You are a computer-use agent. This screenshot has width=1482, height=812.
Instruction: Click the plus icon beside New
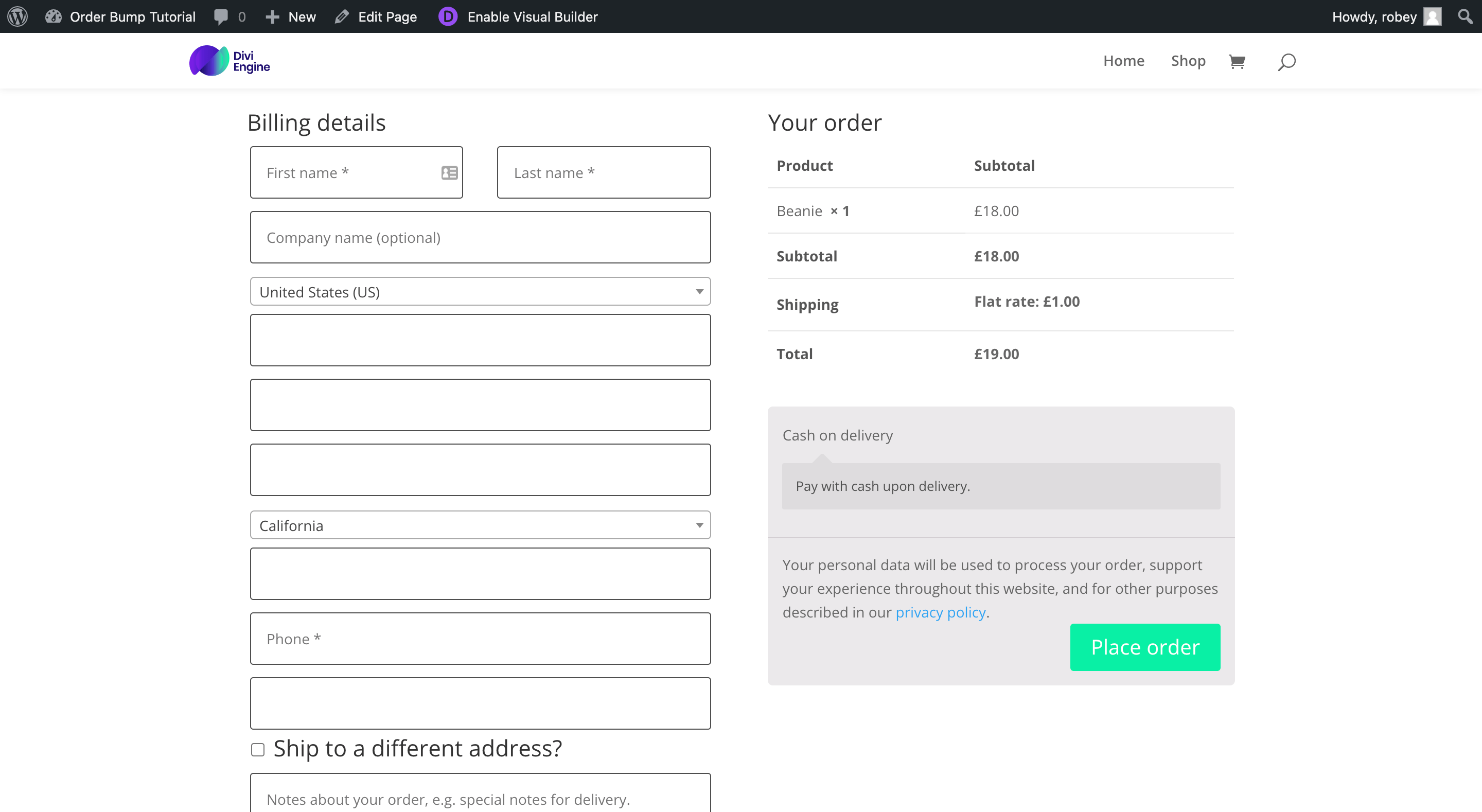pos(272,16)
